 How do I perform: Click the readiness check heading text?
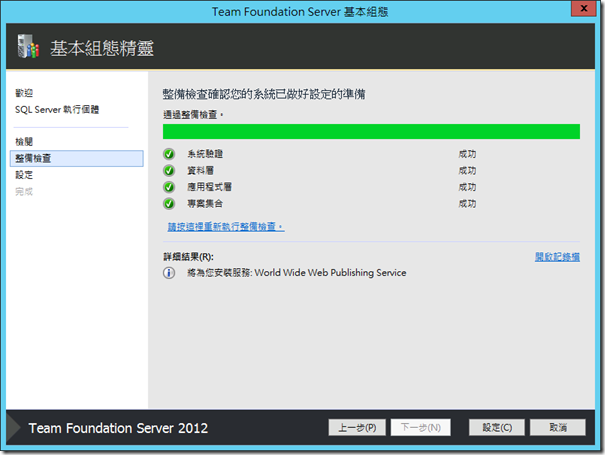point(264,94)
